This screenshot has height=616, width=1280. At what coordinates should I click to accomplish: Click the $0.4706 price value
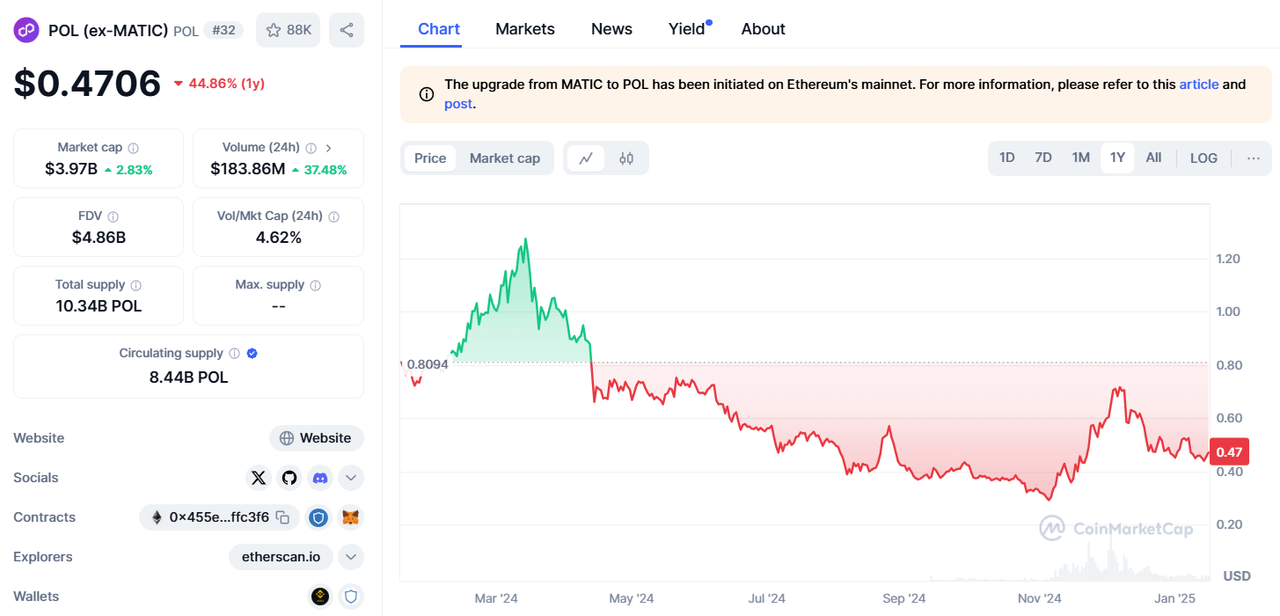click(x=87, y=83)
